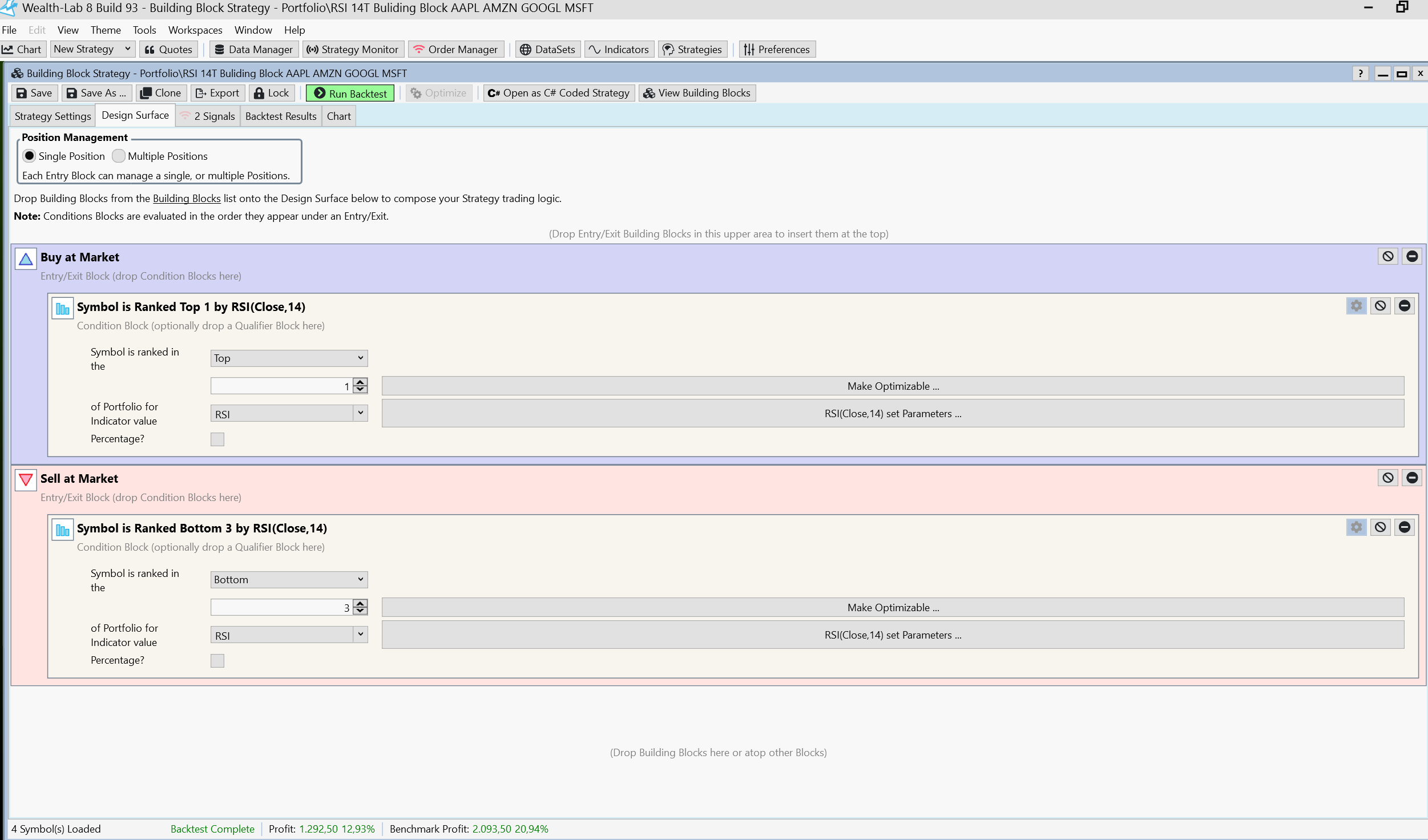The image size is (1428, 840).
Task: Disable the Bottom 3 RSI condition block
Action: click(1380, 527)
